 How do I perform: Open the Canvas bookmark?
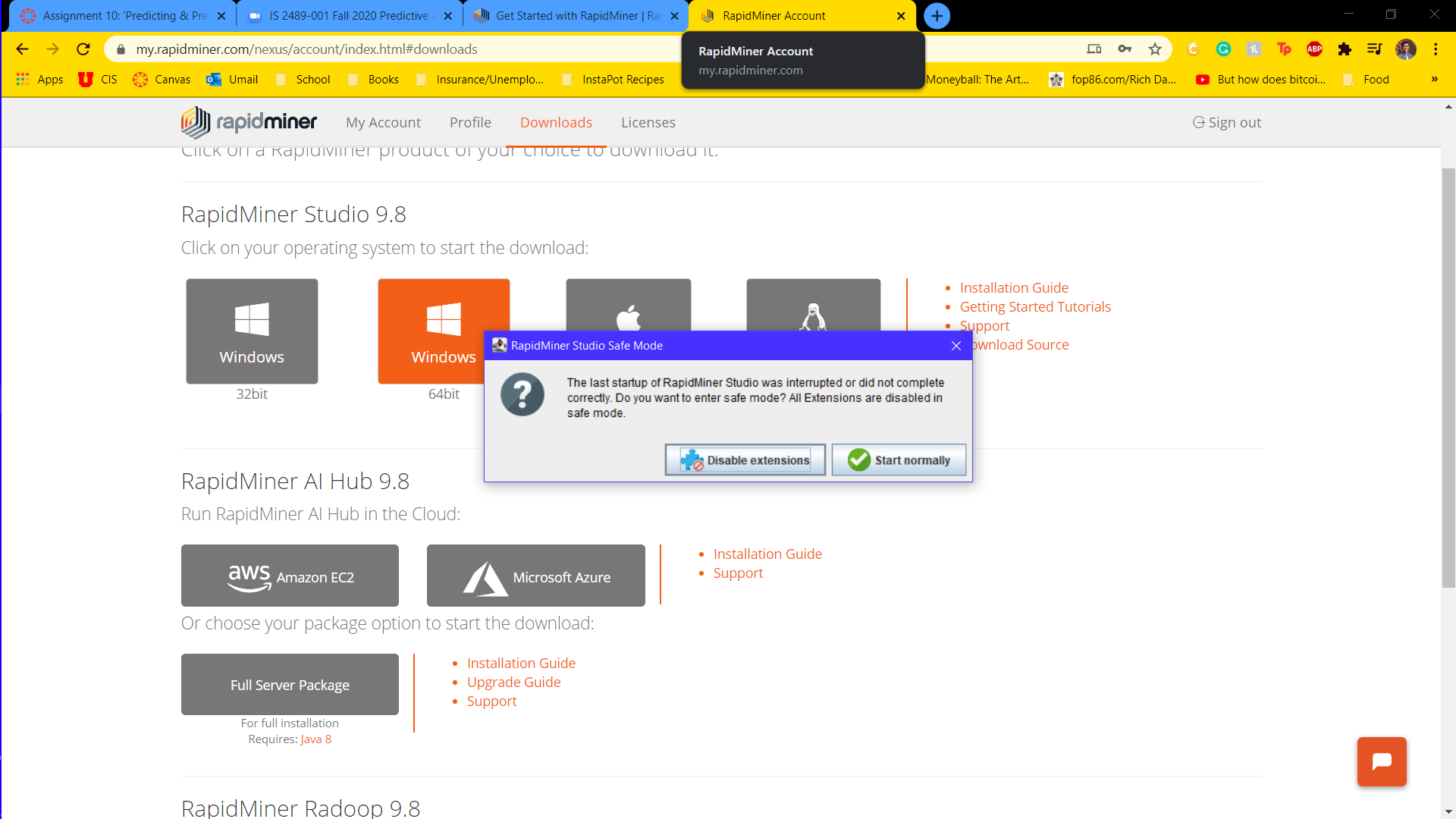tap(162, 80)
